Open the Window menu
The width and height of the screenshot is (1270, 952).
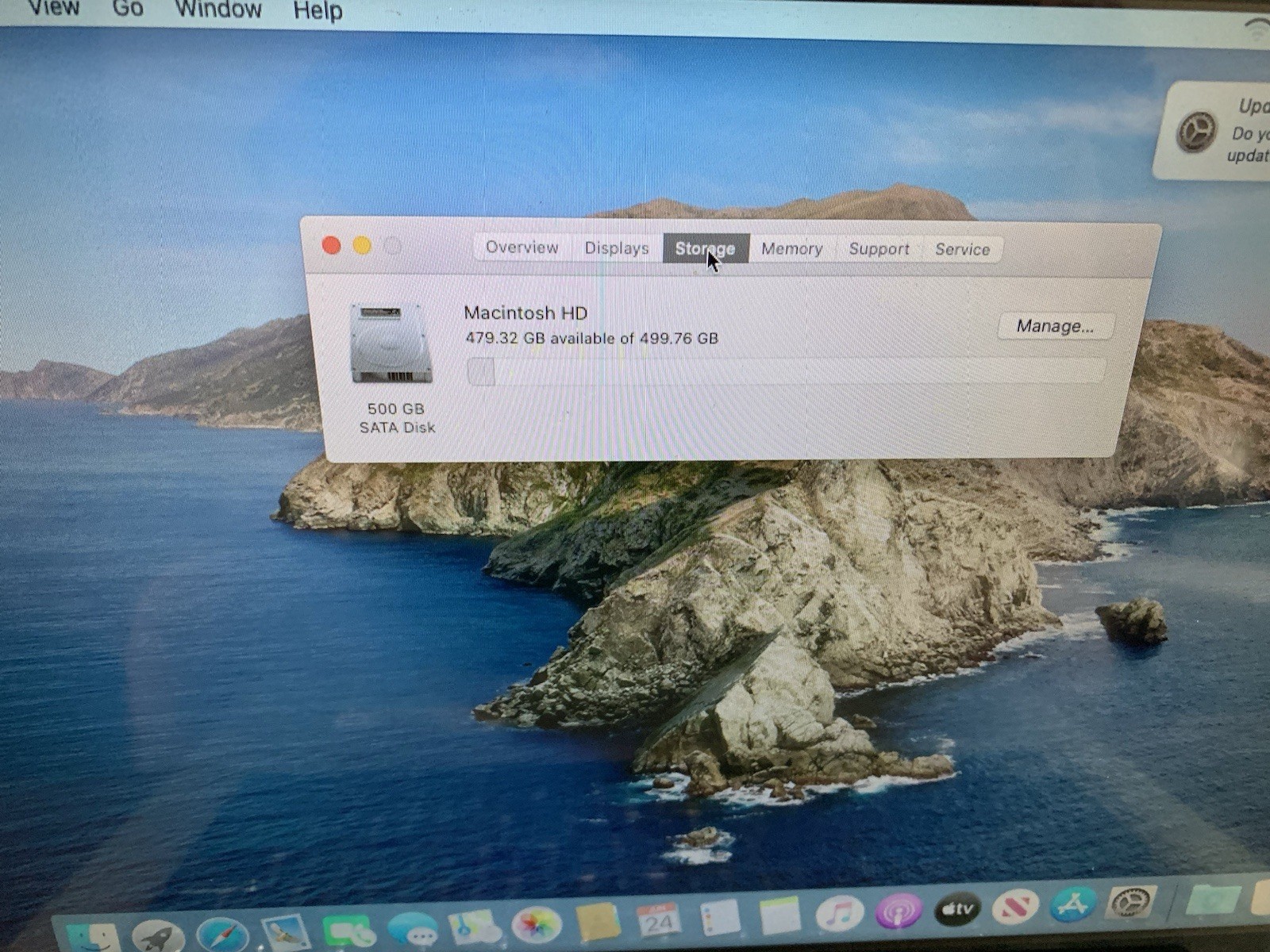(x=218, y=10)
